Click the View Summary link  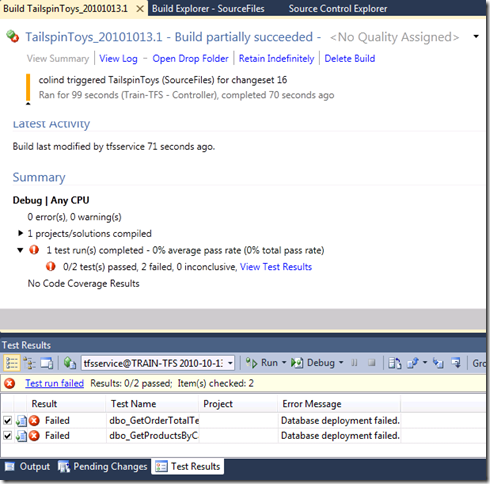pyautogui.click(x=58, y=59)
